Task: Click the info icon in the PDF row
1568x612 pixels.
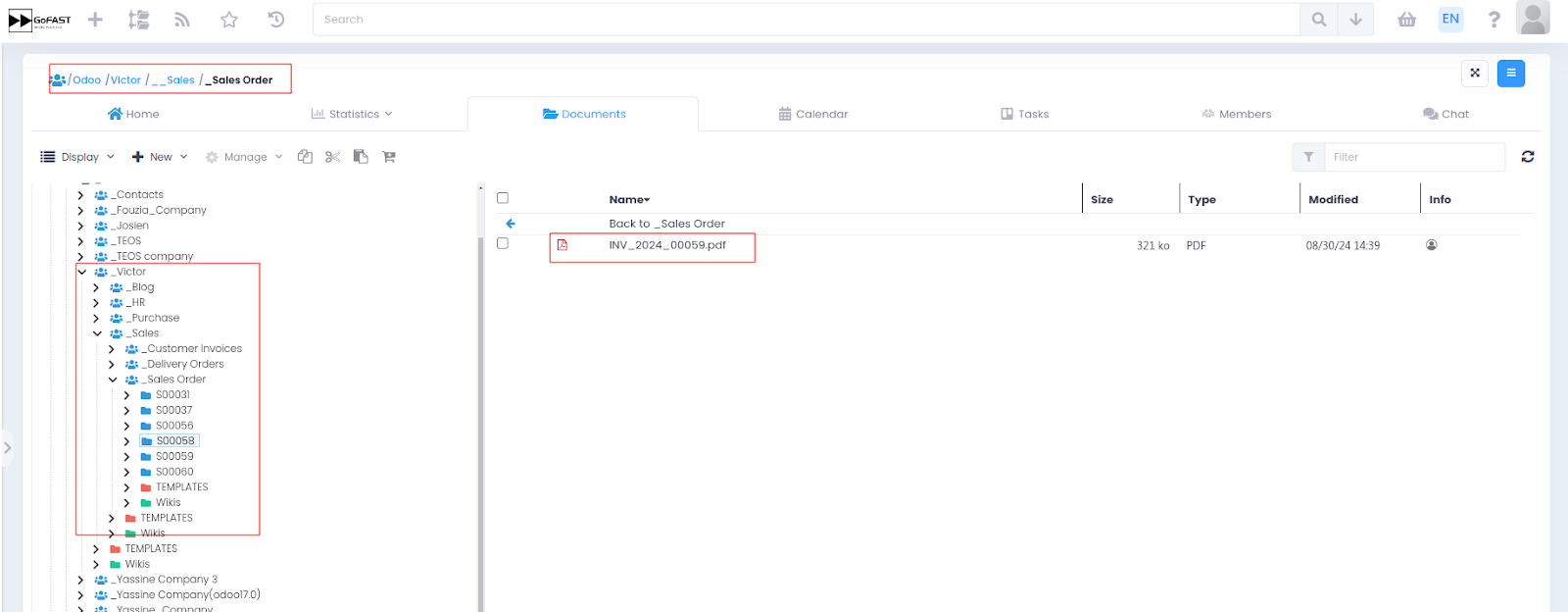Action: 1432,245
